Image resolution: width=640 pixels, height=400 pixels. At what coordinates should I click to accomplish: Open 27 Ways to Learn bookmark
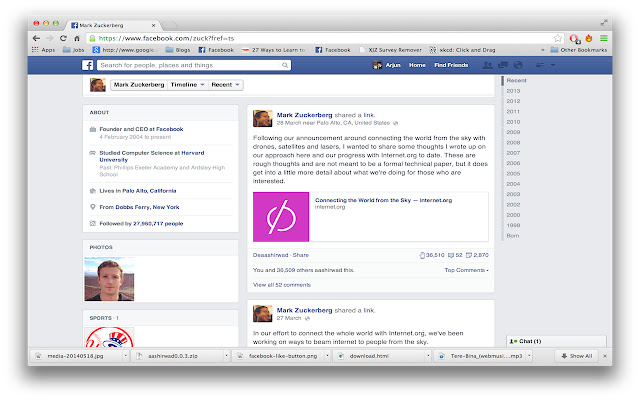[x=273, y=50]
